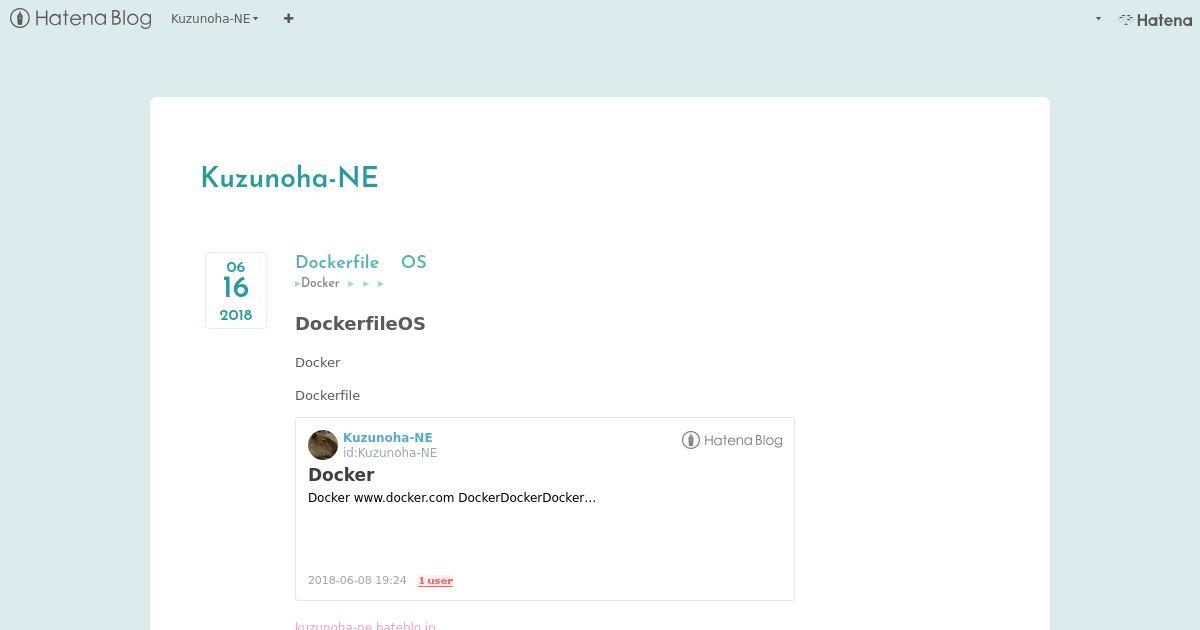1200x630 pixels.
Task: Click the Hatena Blog logo in top bar
Action: (81, 18)
